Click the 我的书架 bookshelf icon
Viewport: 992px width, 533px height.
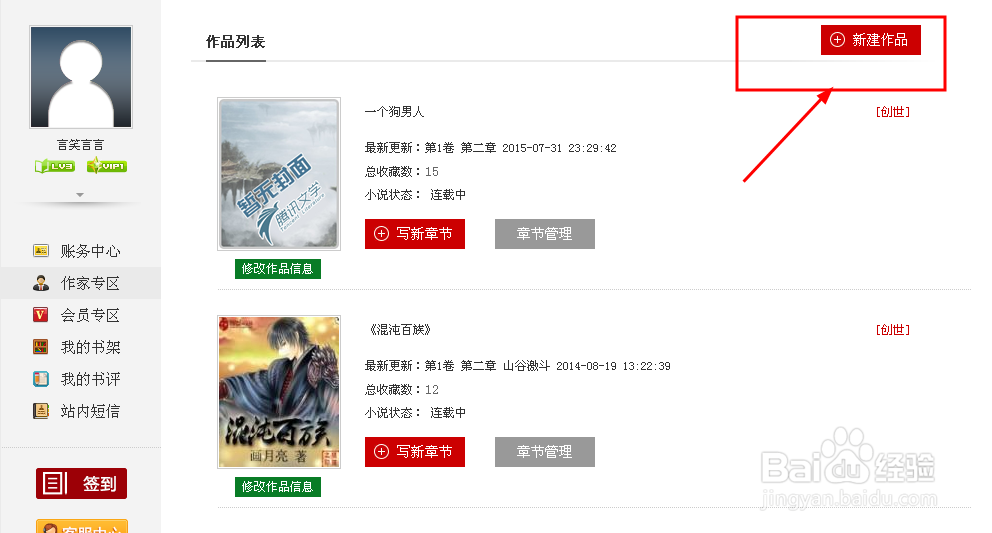[x=40, y=347]
